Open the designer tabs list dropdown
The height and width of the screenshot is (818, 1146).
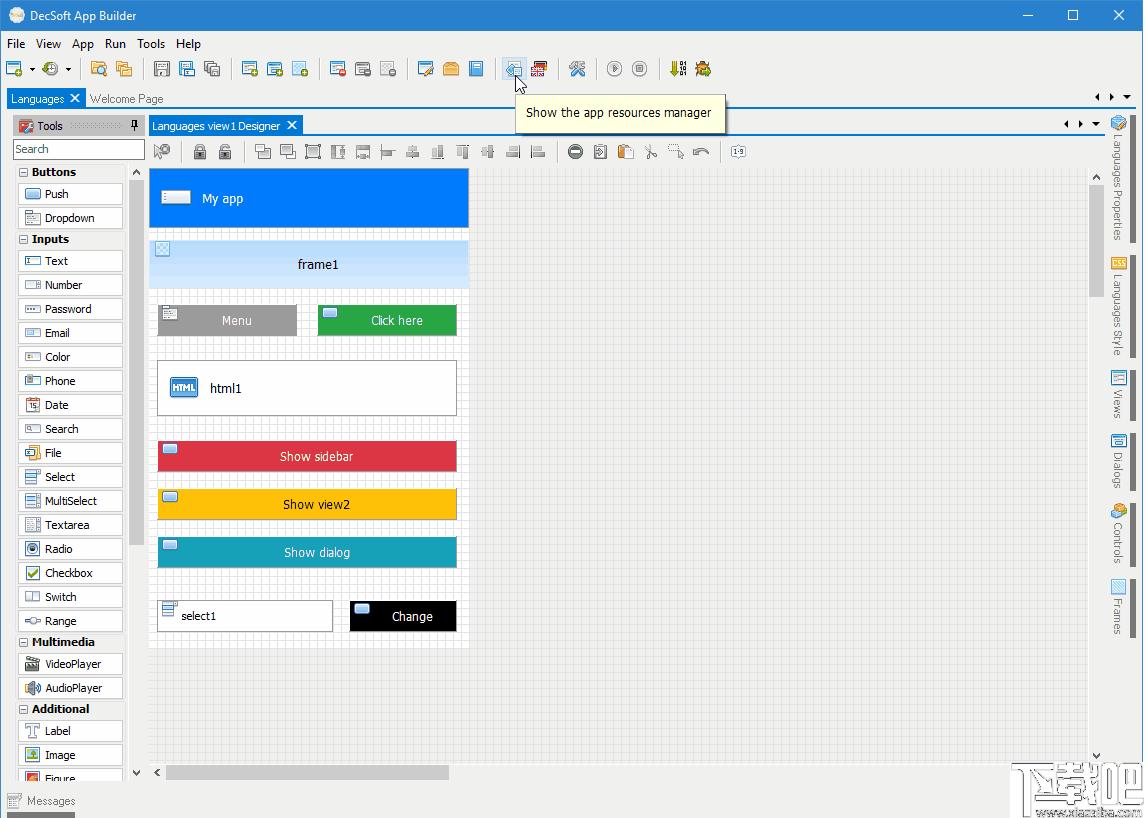pyautogui.click(x=1096, y=124)
